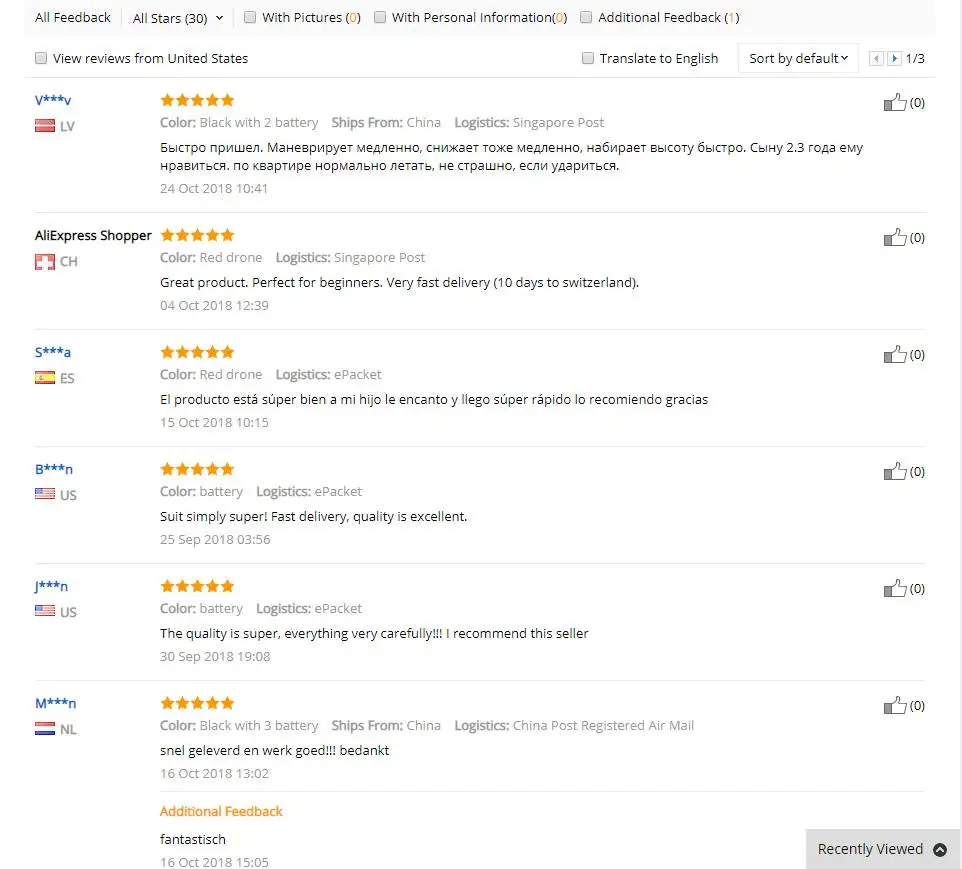Go to previous review page arrow
Image resolution: width=962 pixels, height=869 pixels.
click(876, 58)
